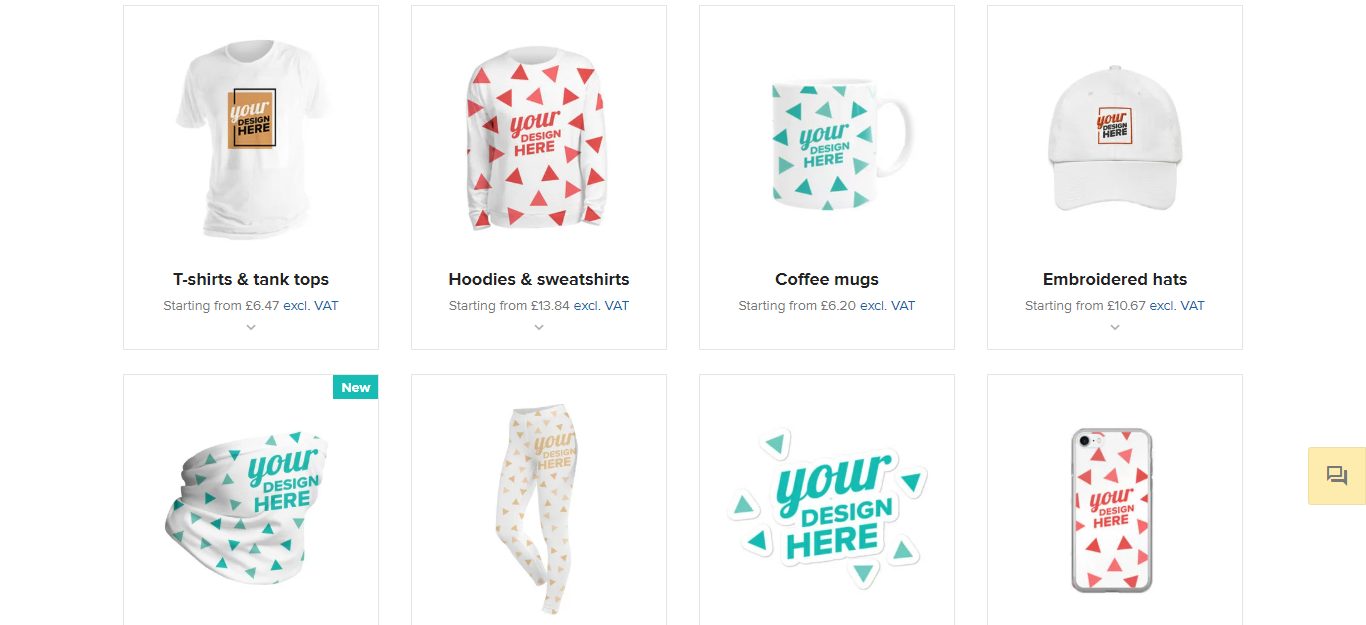Image resolution: width=1366 pixels, height=625 pixels.
Task: Open T-shirts & tank tops title
Action: click(251, 279)
